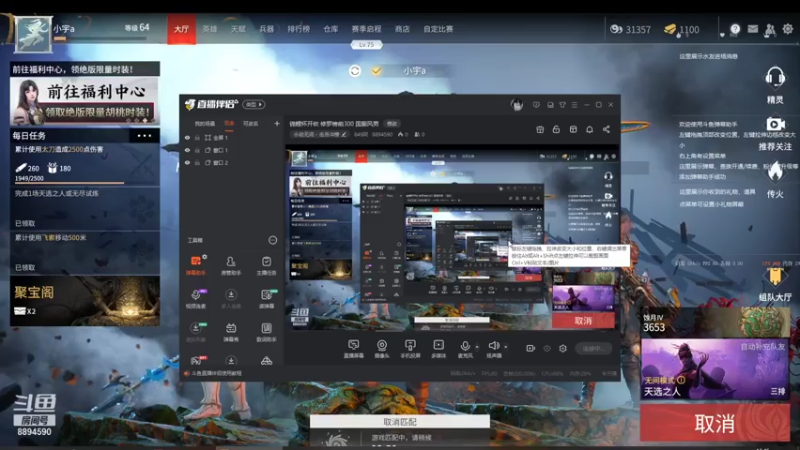The width and height of the screenshot is (800, 450).
Task: Open streaming app hamburger menu in title bar
Action: pyautogui.click(x=574, y=105)
